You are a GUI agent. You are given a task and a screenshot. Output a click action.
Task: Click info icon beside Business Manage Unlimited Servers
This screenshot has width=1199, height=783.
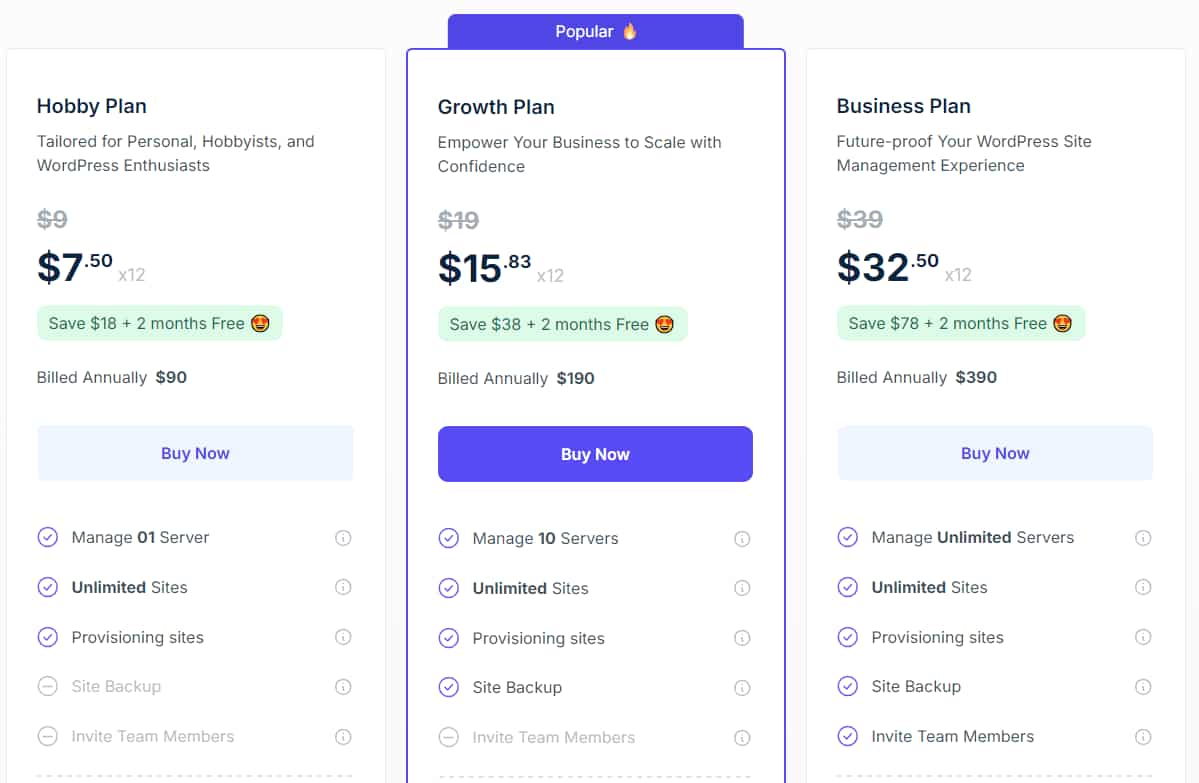1143,538
